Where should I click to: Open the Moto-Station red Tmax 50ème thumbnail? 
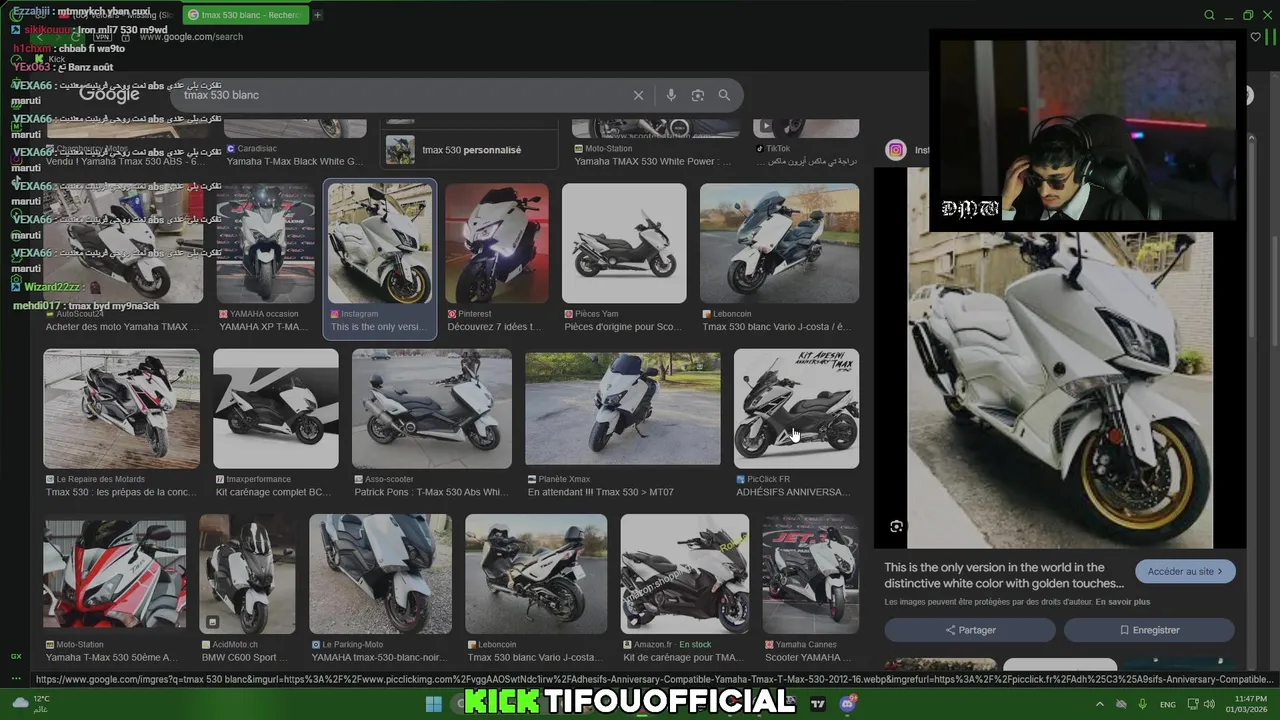[114, 574]
